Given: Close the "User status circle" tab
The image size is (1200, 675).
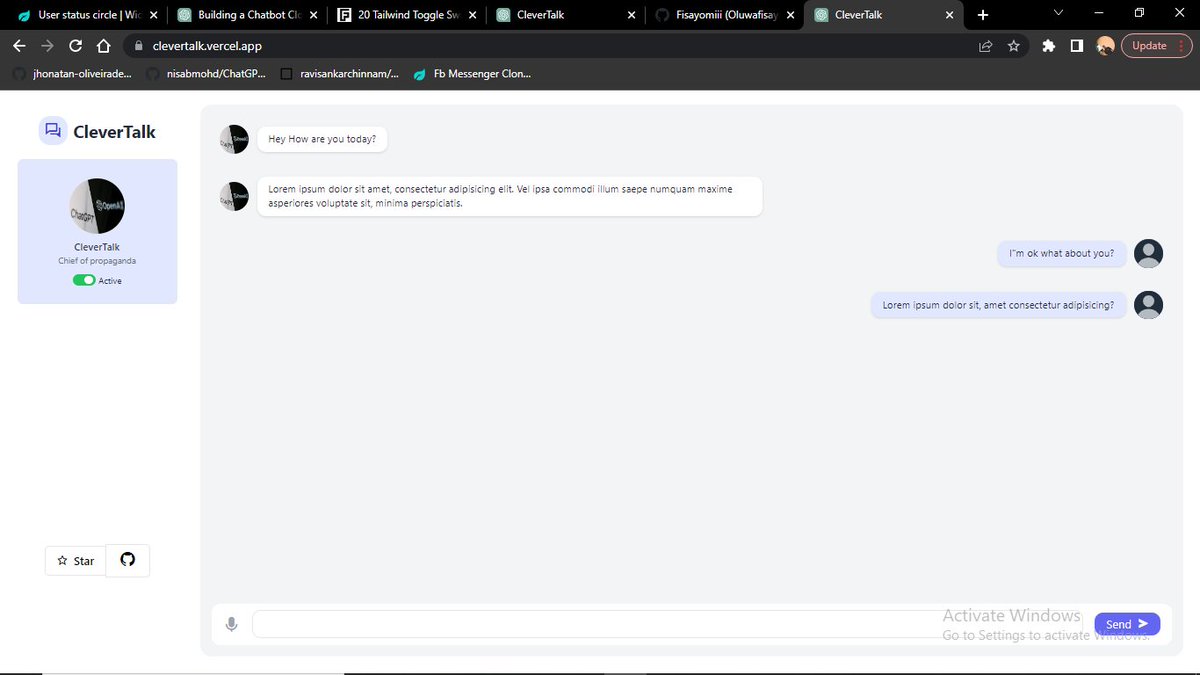Looking at the screenshot, I should (x=153, y=15).
